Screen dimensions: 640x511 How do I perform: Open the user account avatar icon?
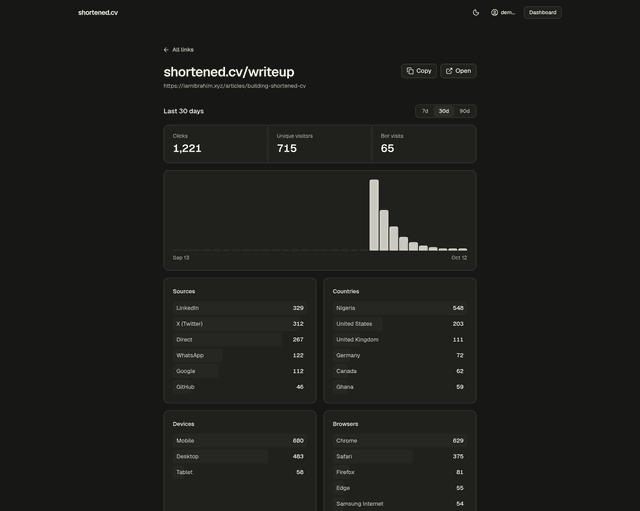494,13
